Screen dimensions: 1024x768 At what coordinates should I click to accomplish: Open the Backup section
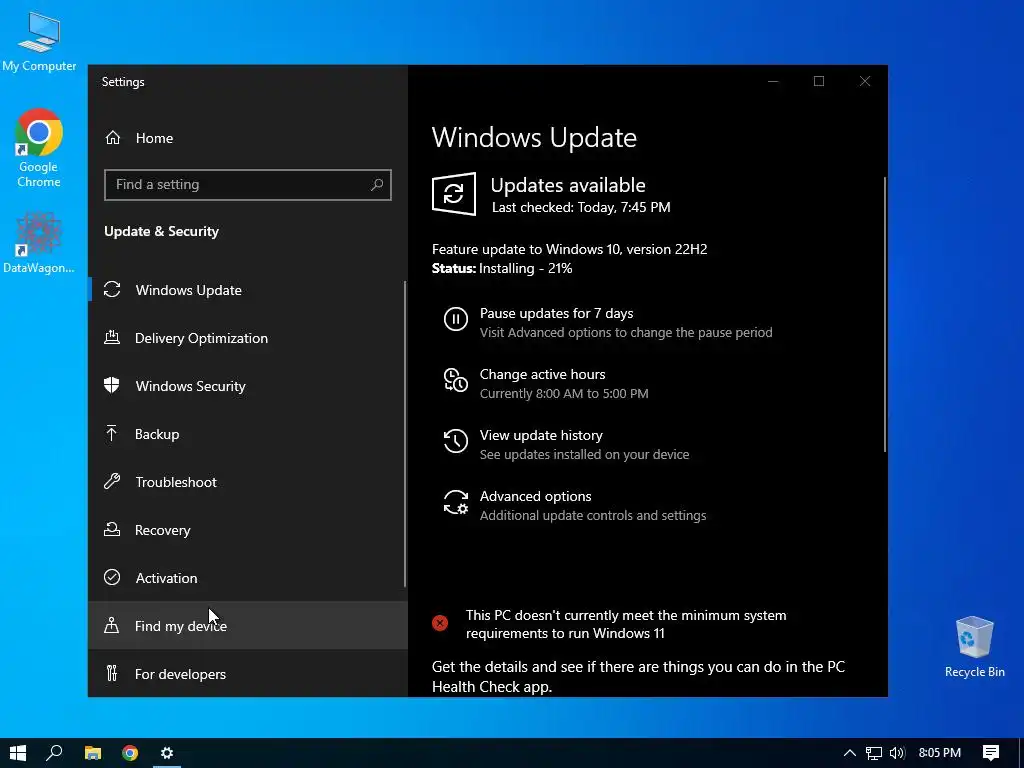coord(248,434)
